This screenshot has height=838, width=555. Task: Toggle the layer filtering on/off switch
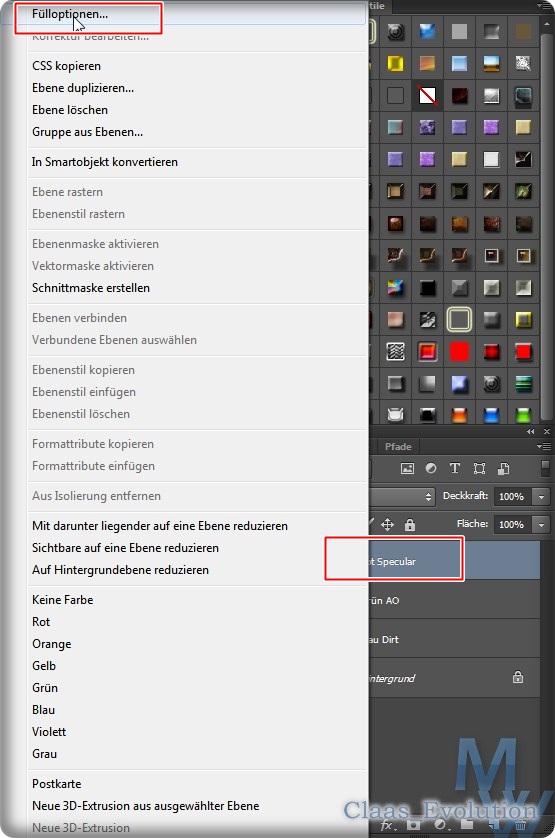(x=545, y=469)
